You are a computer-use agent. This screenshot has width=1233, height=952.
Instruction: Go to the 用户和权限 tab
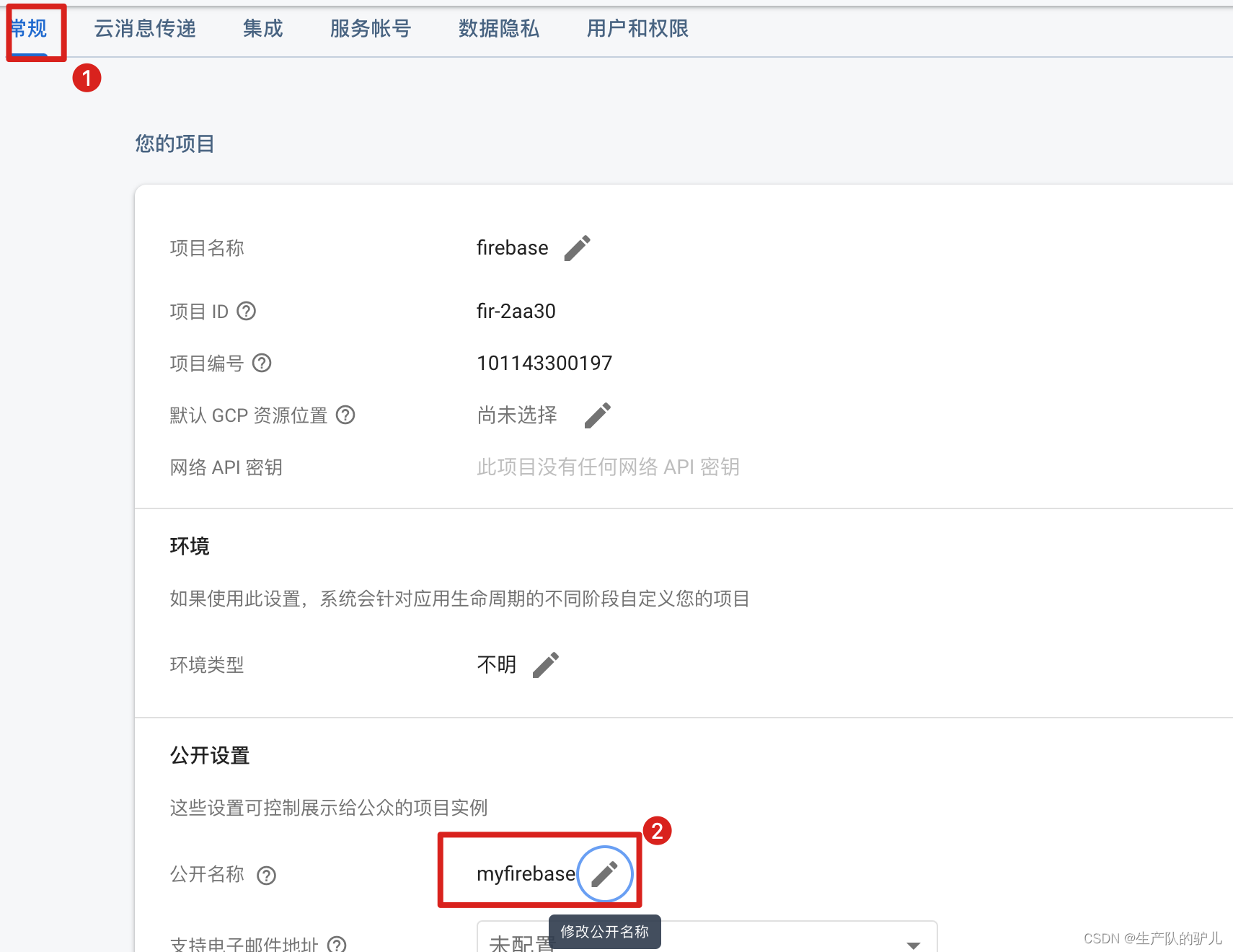tap(637, 29)
